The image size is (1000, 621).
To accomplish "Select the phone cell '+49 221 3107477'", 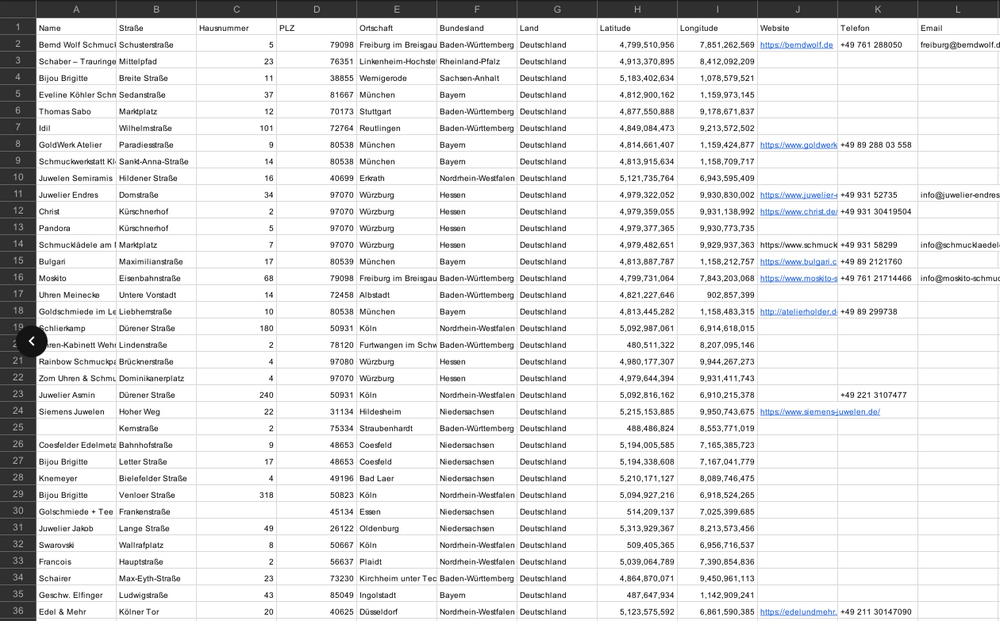I will click(878, 395).
